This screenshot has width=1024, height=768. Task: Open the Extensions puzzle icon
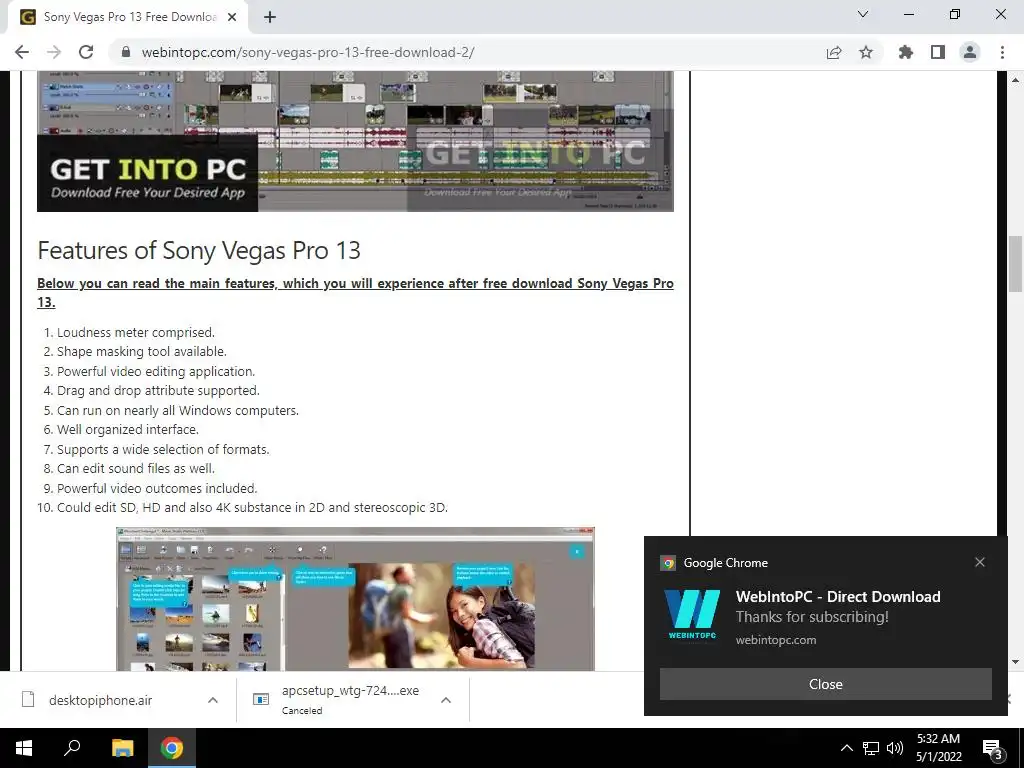(x=906, y=52)
